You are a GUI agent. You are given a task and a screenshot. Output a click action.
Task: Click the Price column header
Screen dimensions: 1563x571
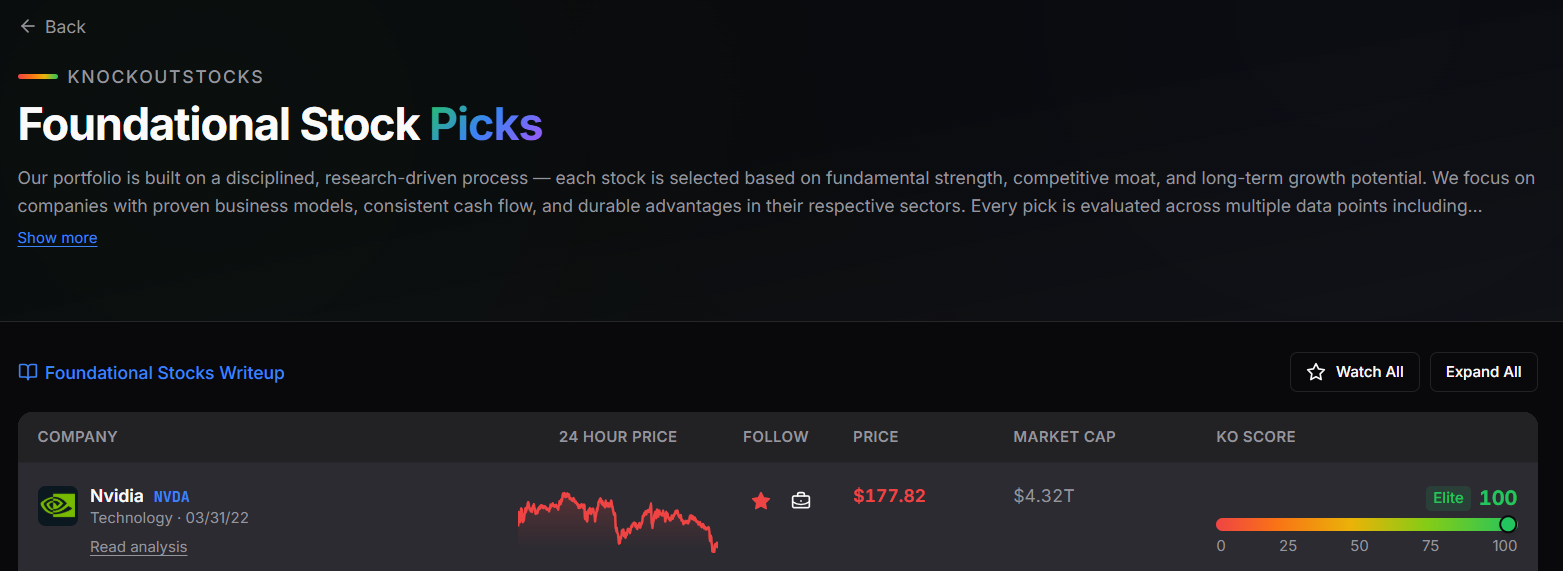875,437
